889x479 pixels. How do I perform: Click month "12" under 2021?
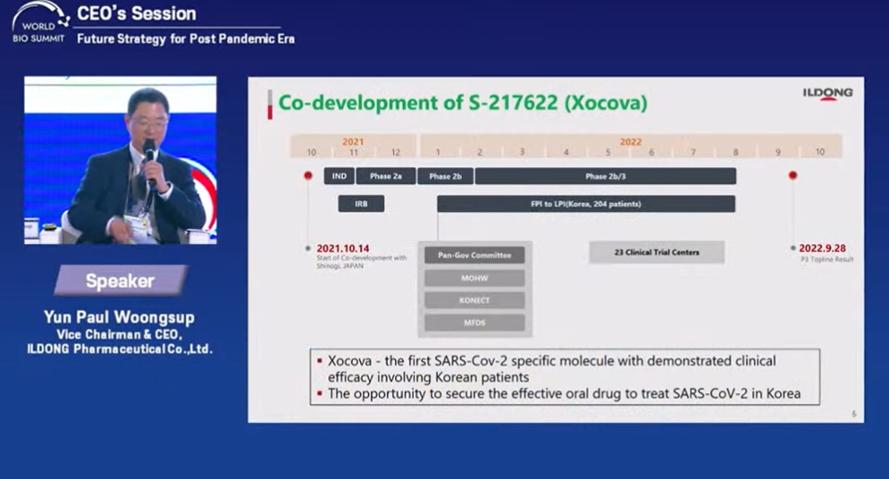[x=396, y=152]
